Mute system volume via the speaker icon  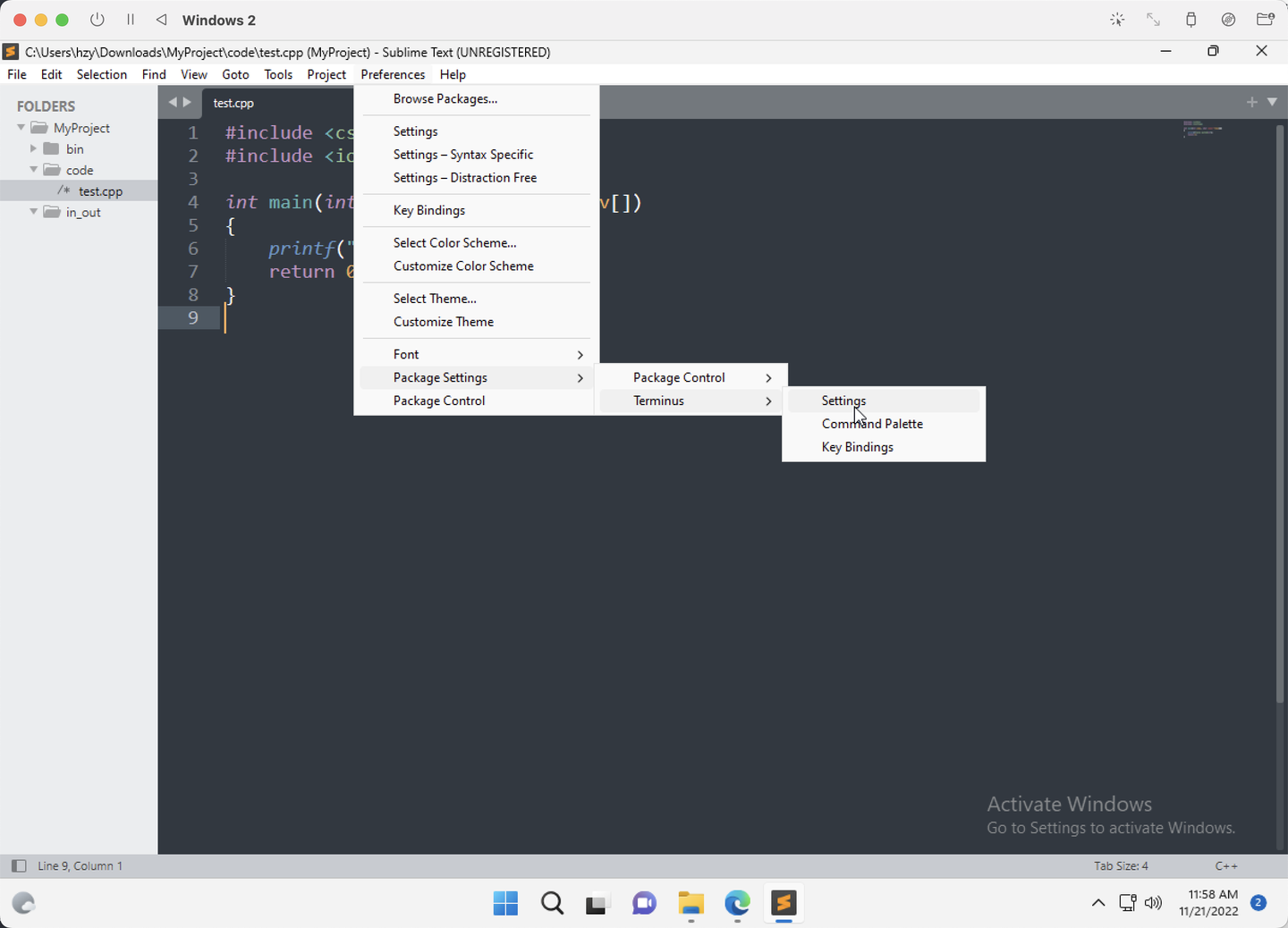[x=1154, y=903]
